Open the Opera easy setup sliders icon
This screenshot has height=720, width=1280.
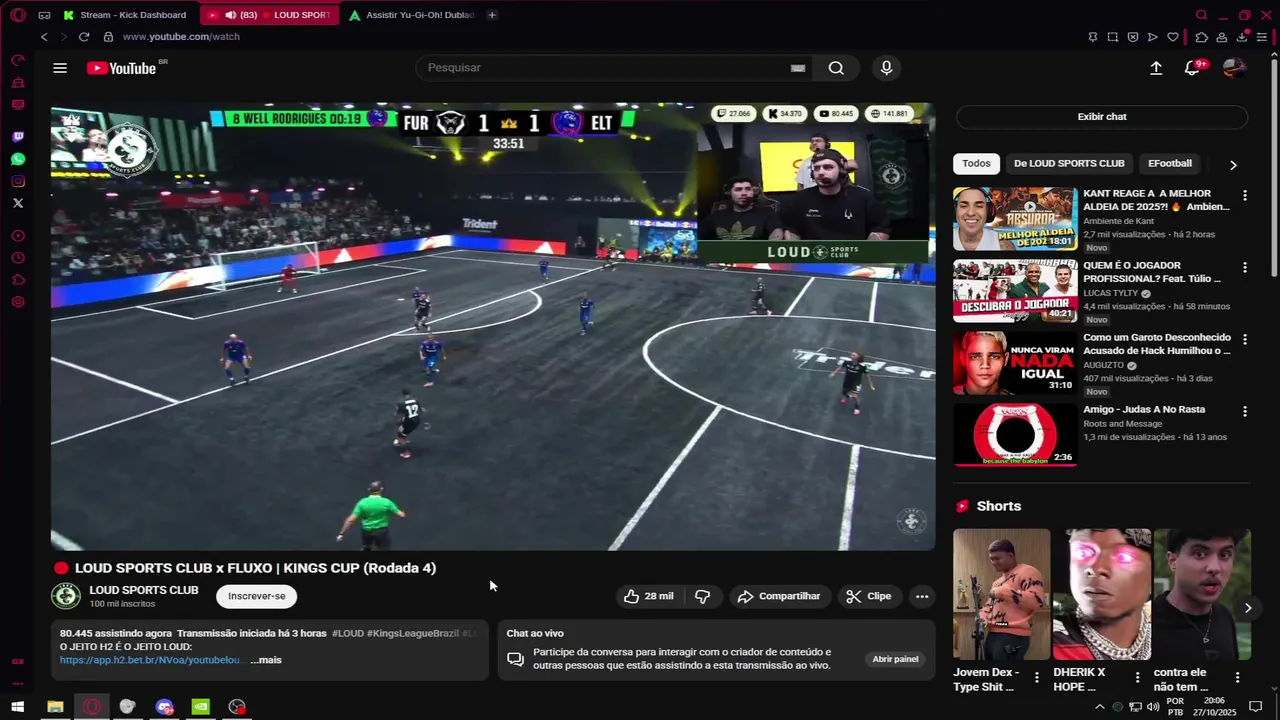(x=1262, y=37)
